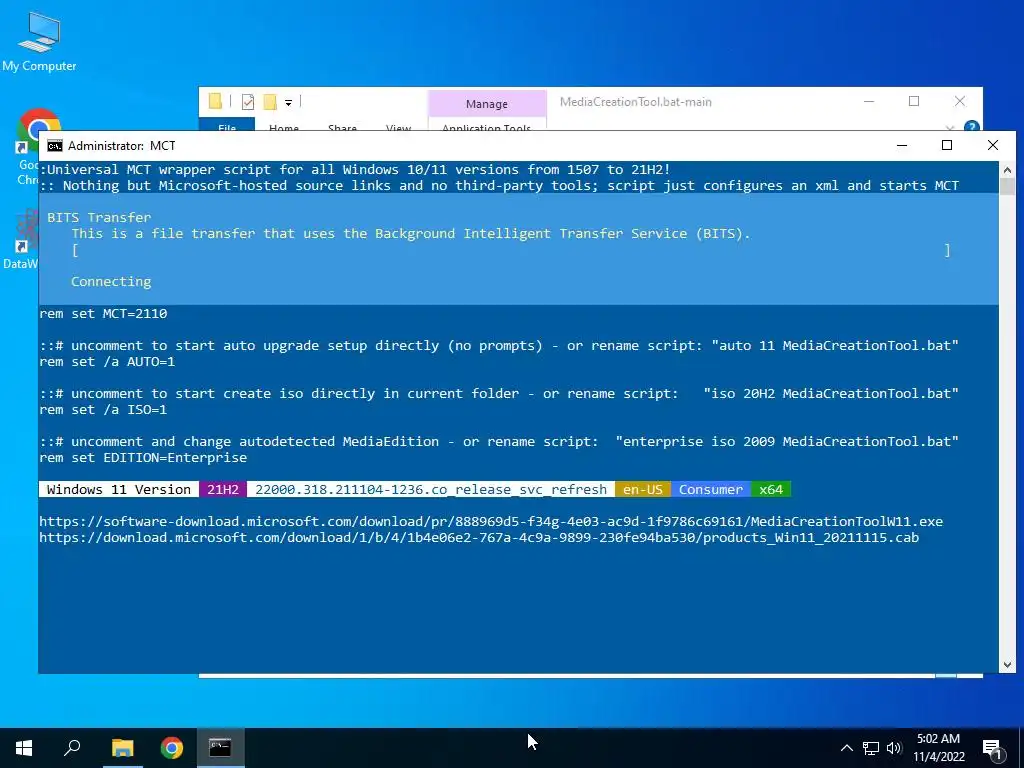Minimize the MCT console window
Viewport: 1024px width, 768px height.
pos(902,145)
